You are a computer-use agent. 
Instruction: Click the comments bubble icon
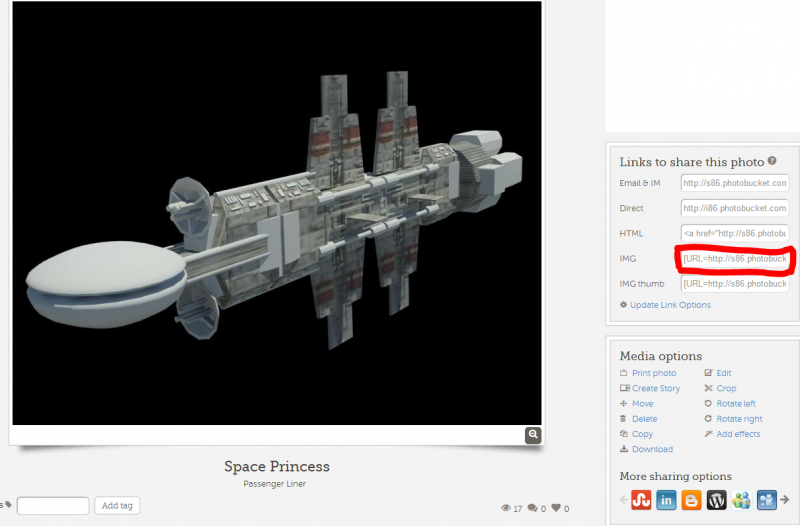click(533, 509)
